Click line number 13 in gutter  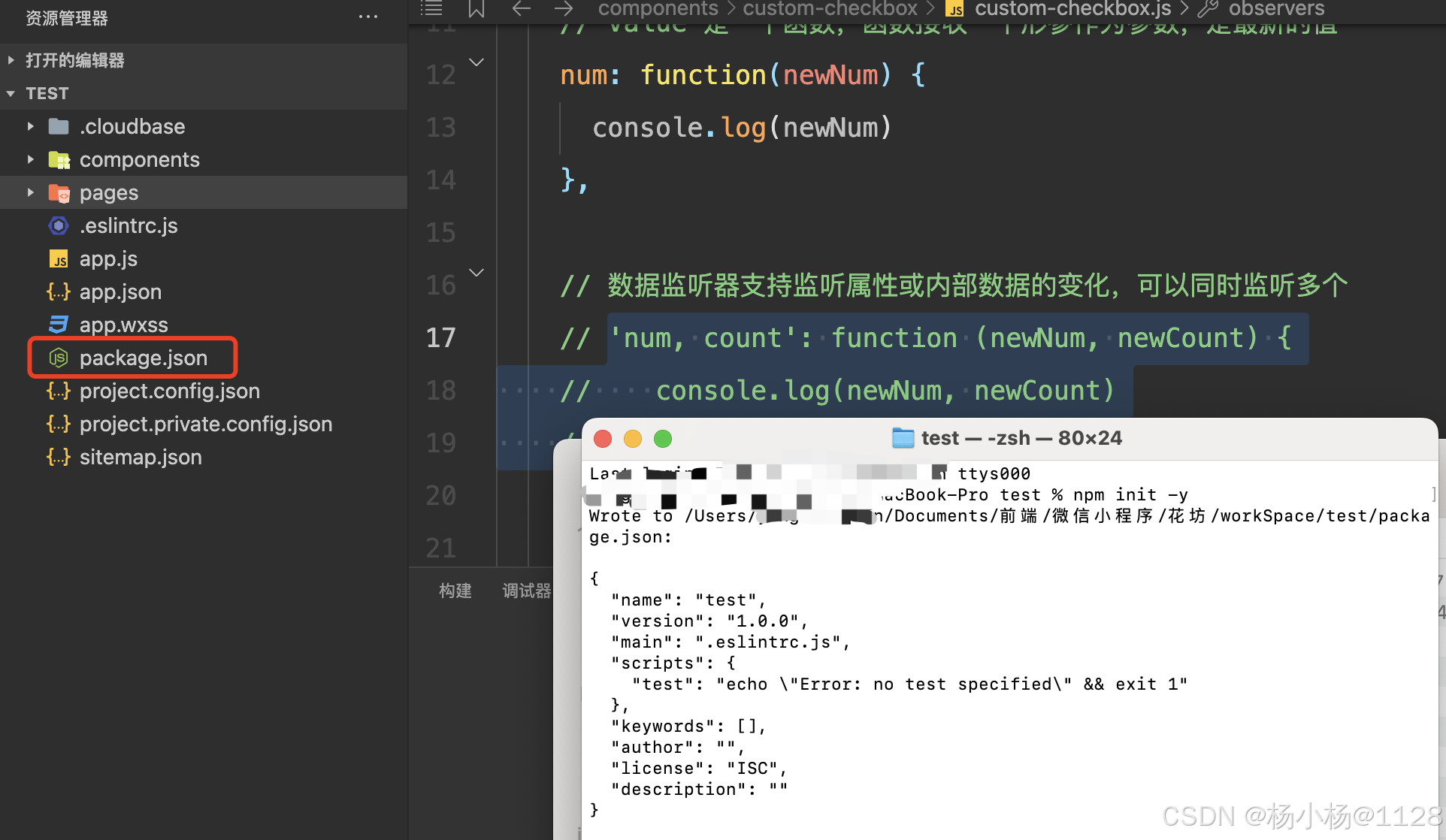coord(441,127)
